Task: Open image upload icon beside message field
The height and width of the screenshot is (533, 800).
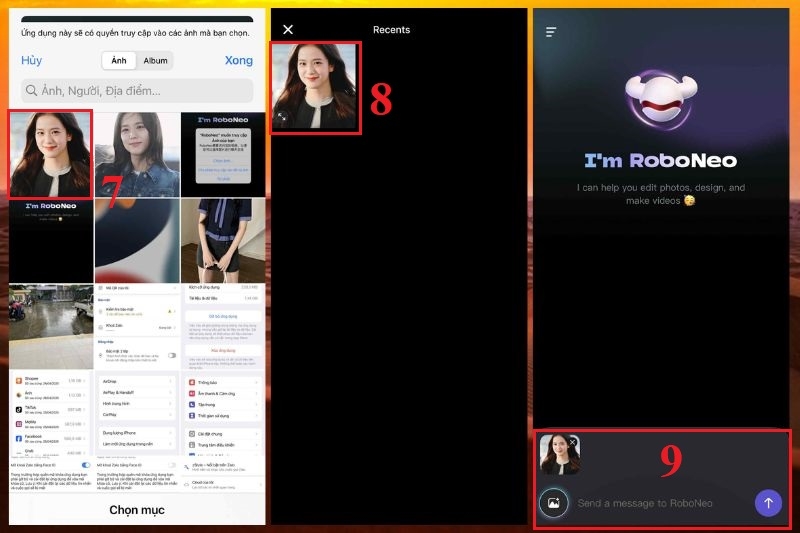Action: 554,503
